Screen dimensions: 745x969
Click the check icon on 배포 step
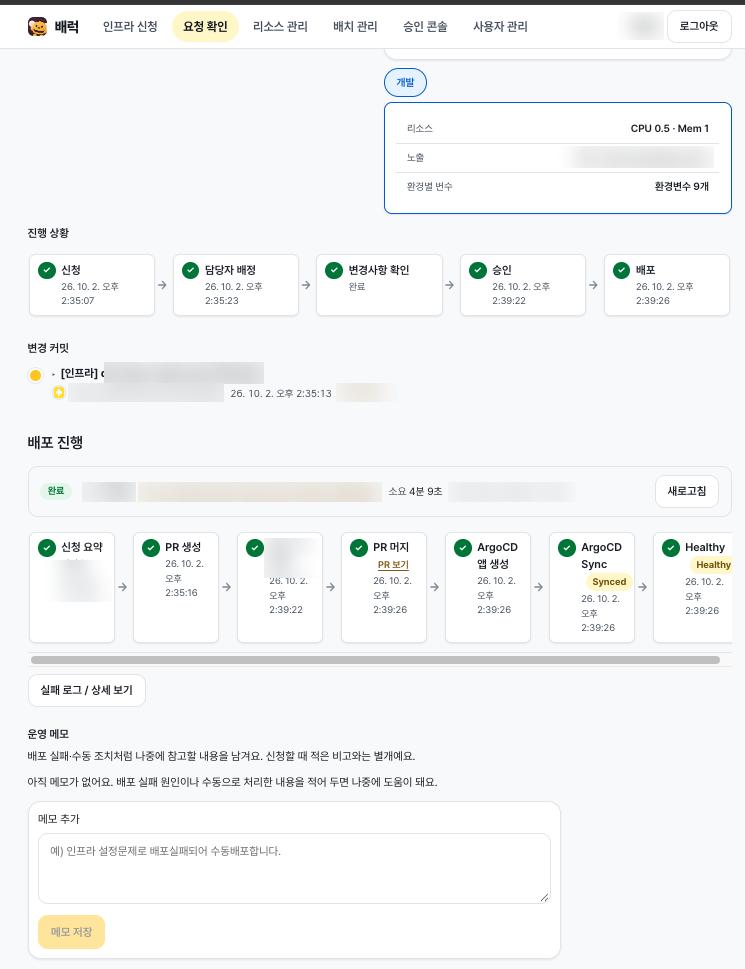(x=621, y=271)
